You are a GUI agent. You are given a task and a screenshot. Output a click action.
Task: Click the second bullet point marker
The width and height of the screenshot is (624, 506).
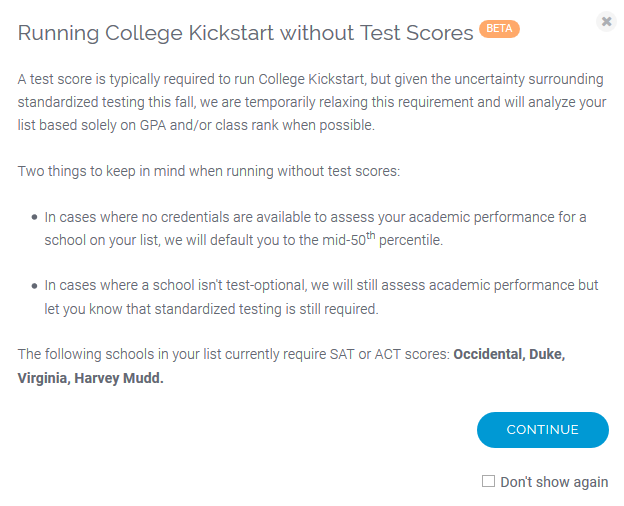click(35, 286)
